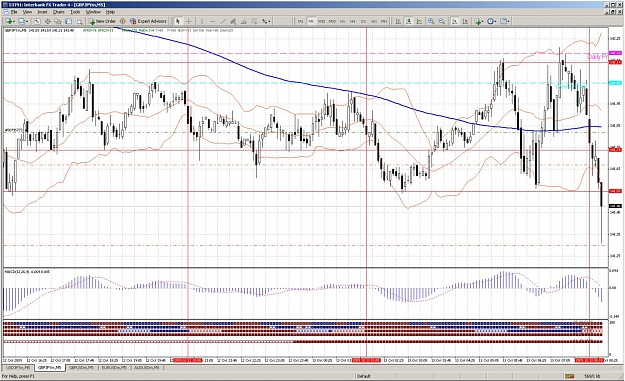The width and height of the screenshot is (625, 381).
Task: Open the Strategy Tester icon
Action: point(79,21)
